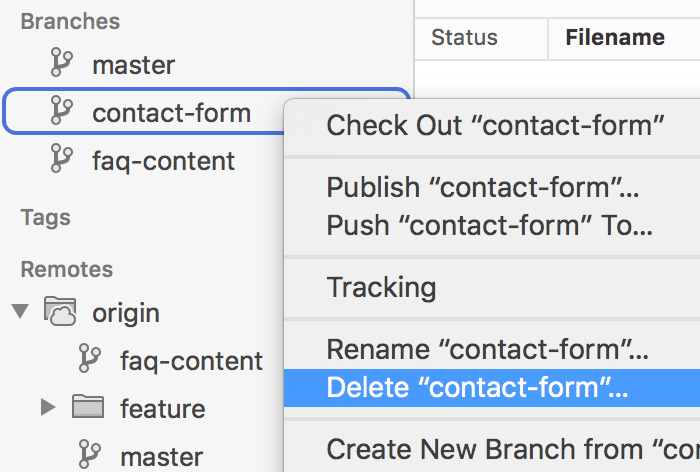Click Delete "contact-form" menu item
The image size is (700, 472).
click(477, 388)
